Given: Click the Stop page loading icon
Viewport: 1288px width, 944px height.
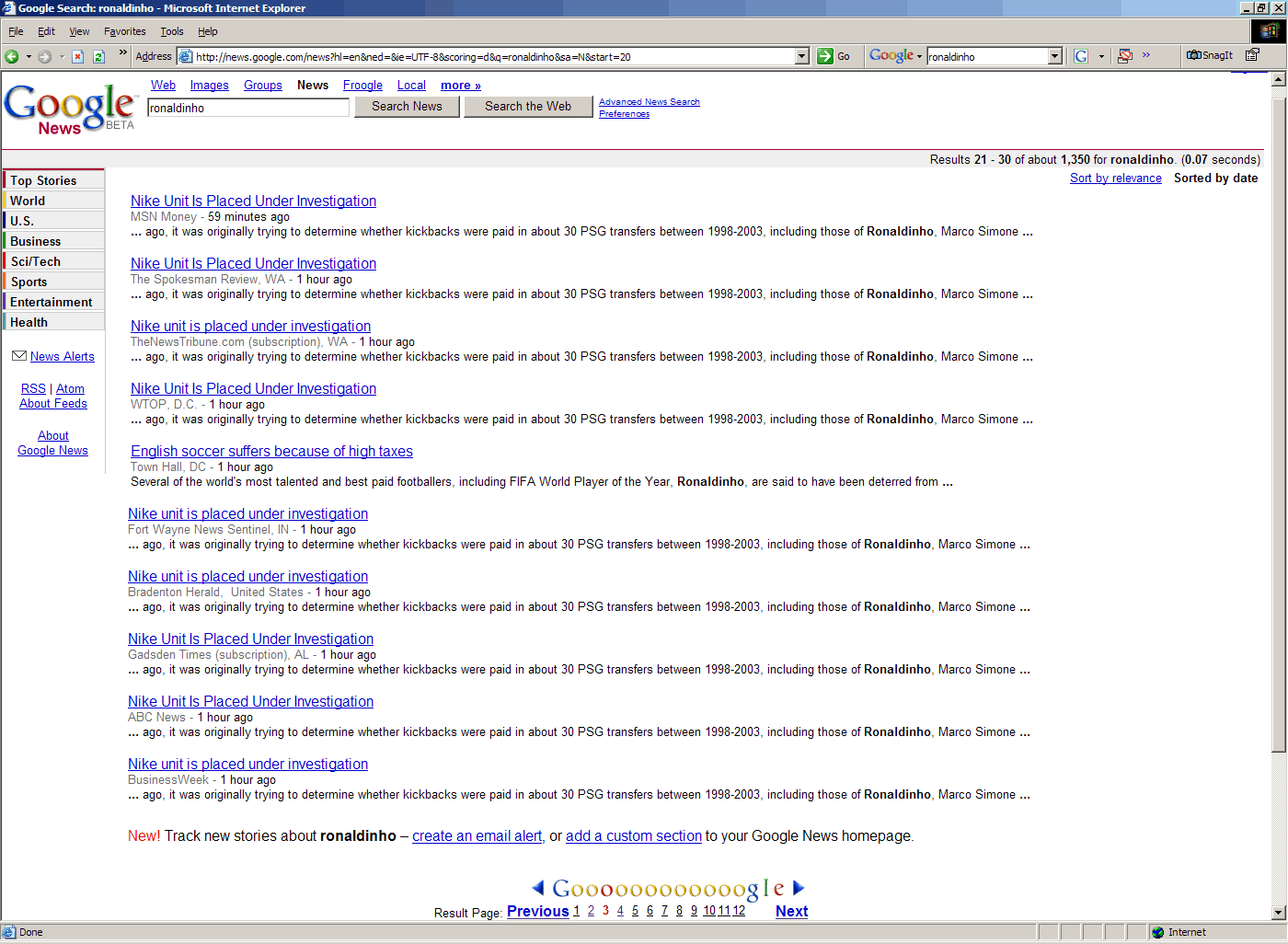Looking at the screenshot, I should [77, 56].
